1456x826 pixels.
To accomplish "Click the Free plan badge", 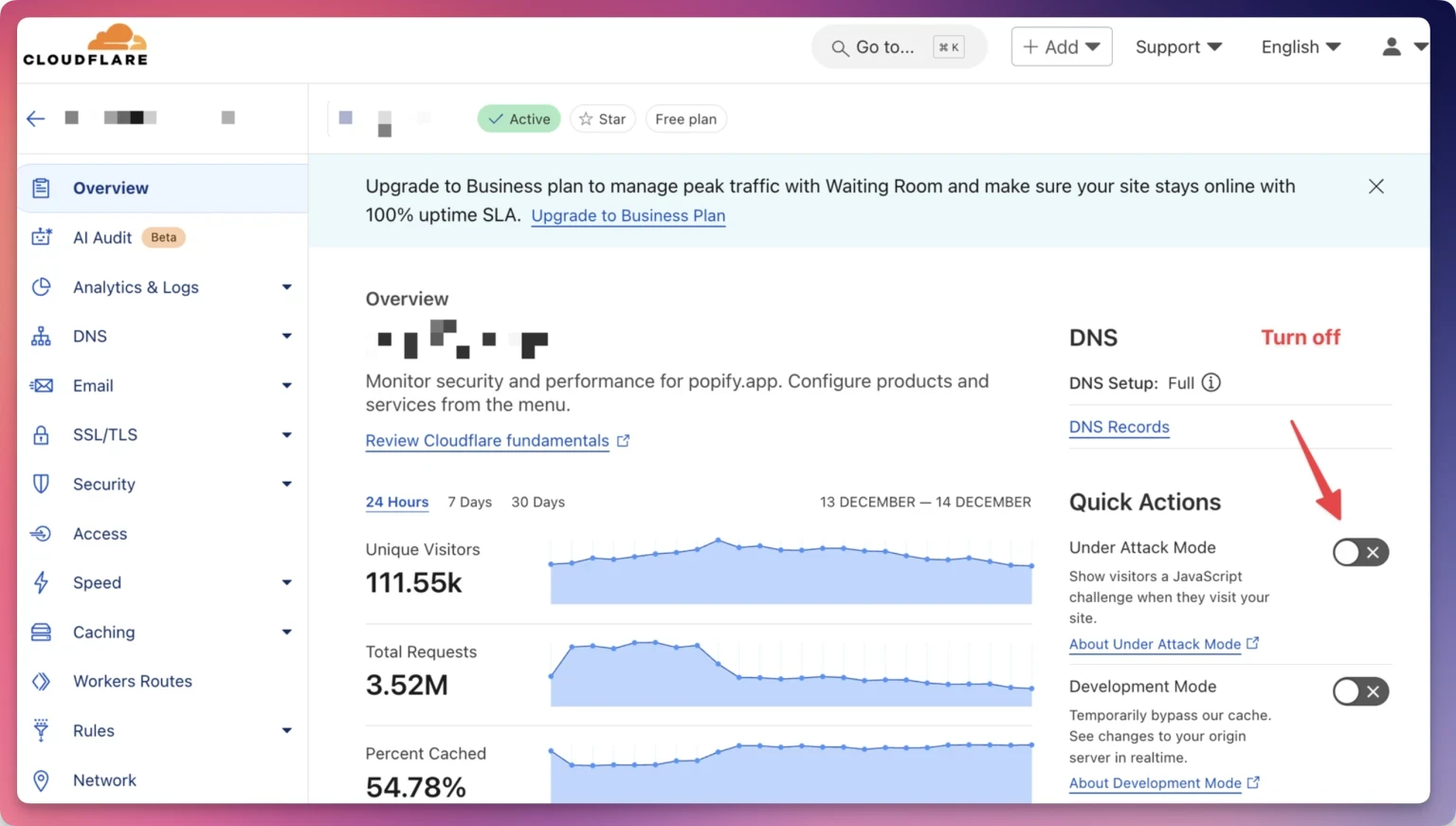I will coord(686,119).
